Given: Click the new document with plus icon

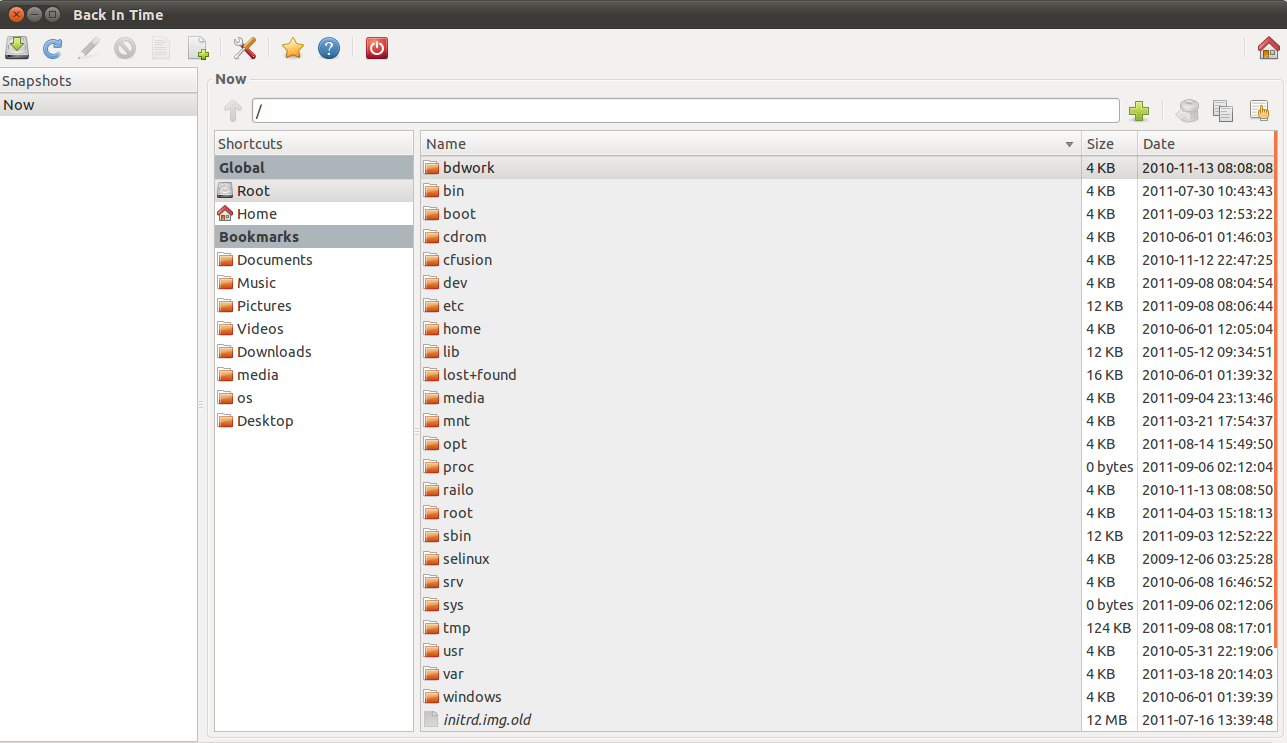Looking at the screenshot, I should click(198, 48).
